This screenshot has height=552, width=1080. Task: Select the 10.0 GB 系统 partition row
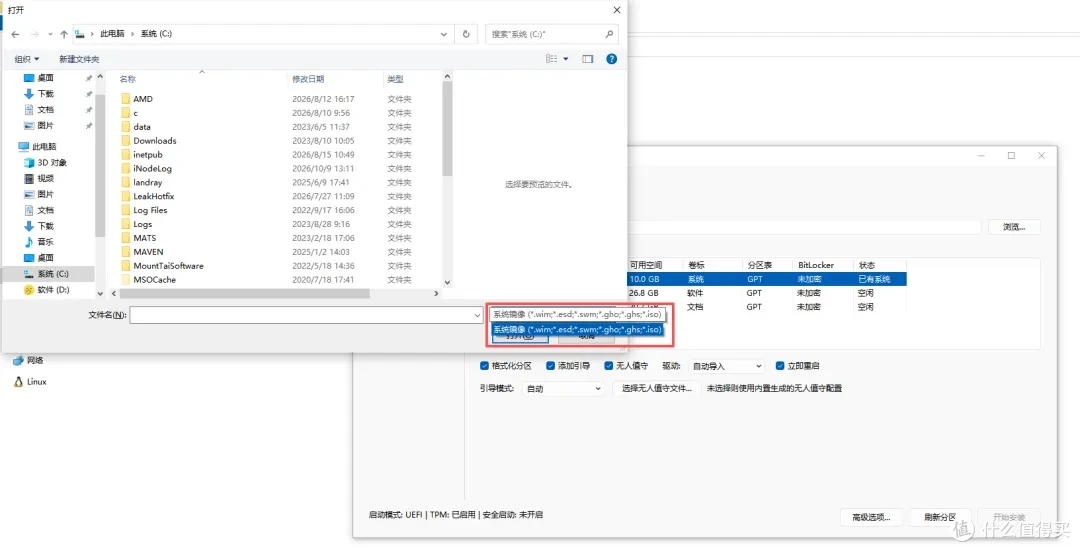[765, 279]
